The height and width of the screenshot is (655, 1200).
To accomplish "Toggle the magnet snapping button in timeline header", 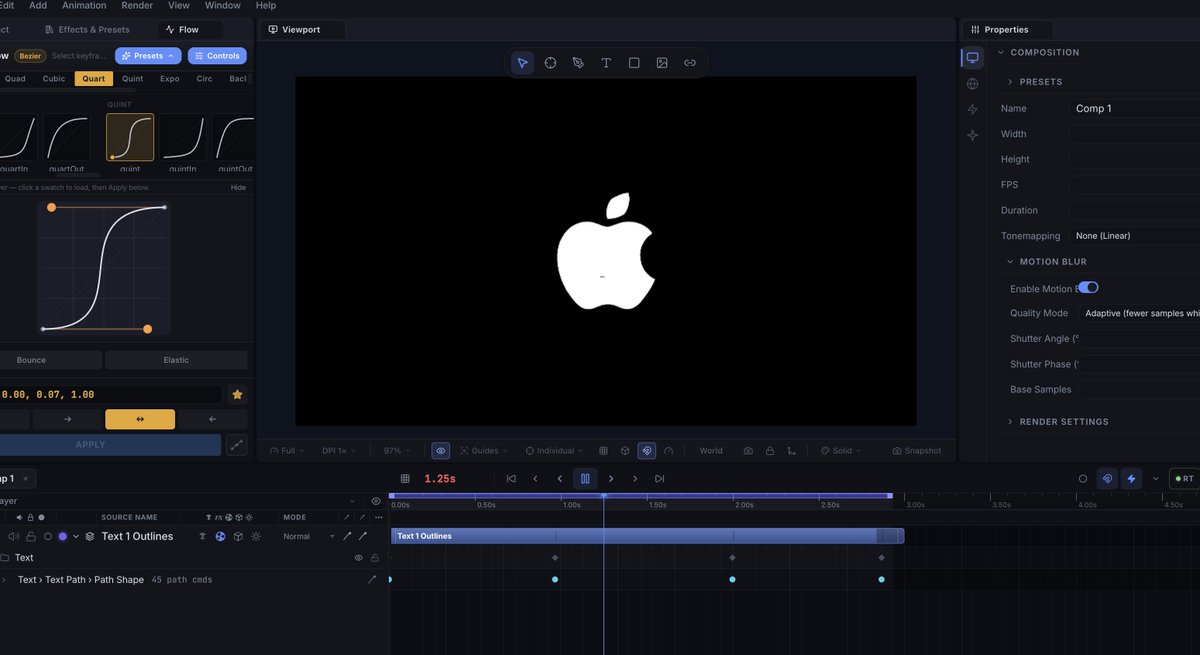I will 1107,479.
